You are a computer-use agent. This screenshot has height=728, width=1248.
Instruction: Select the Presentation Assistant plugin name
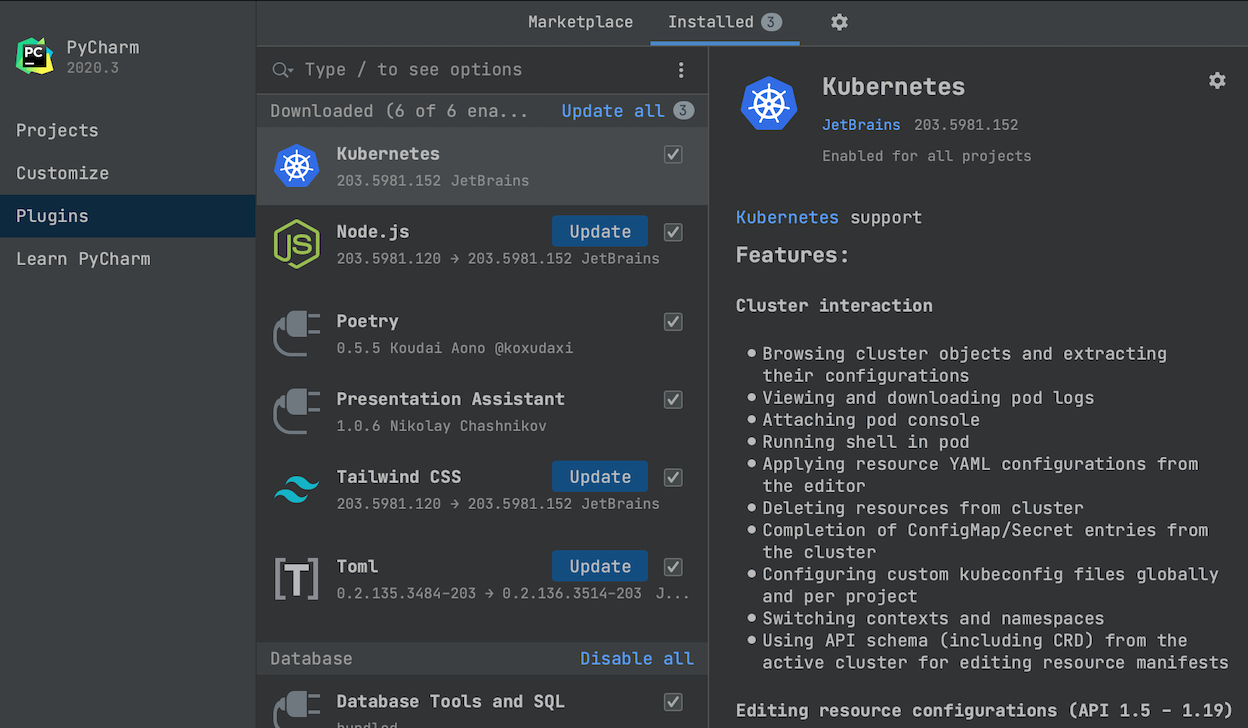coord(450,399)
